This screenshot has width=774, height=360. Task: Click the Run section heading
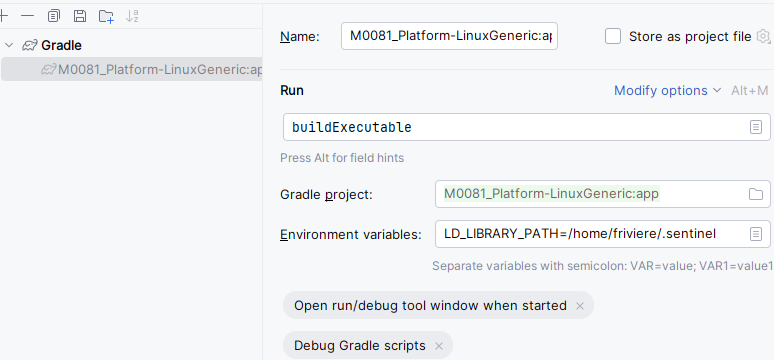[x=292, y=90]
